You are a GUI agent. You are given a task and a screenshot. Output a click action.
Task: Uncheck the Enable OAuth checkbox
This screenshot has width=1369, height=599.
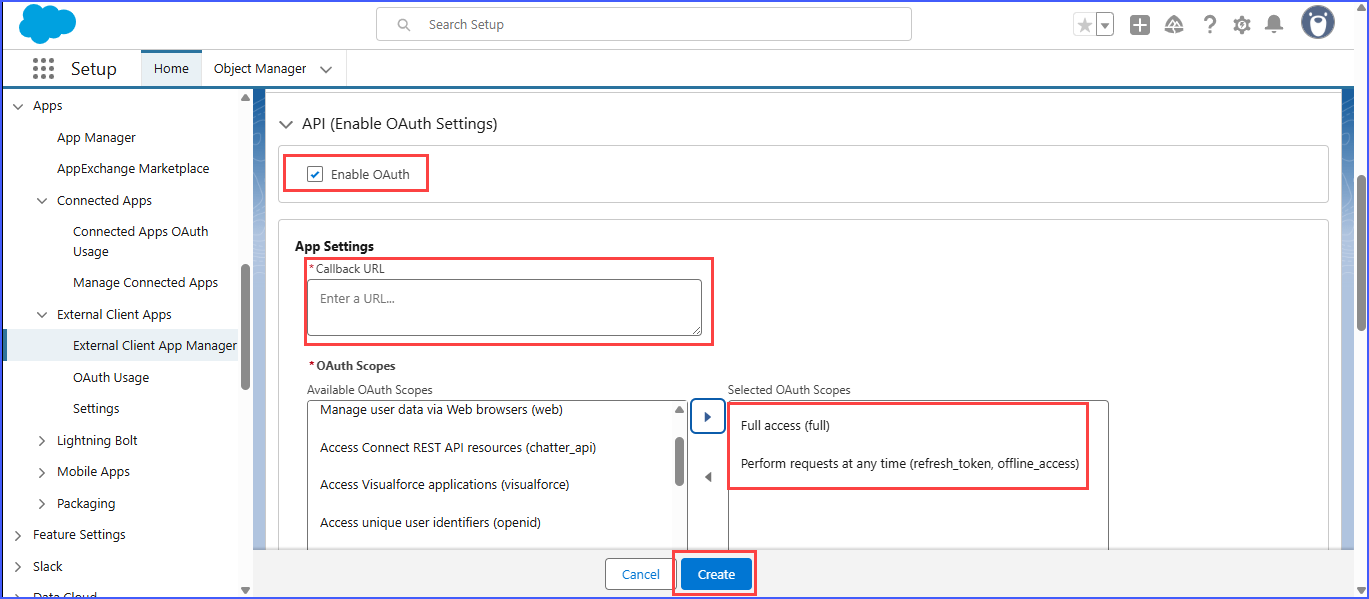315,174
